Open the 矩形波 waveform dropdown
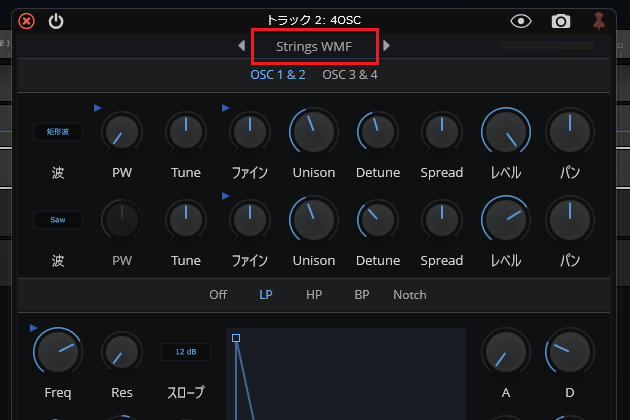 point(58,131)
